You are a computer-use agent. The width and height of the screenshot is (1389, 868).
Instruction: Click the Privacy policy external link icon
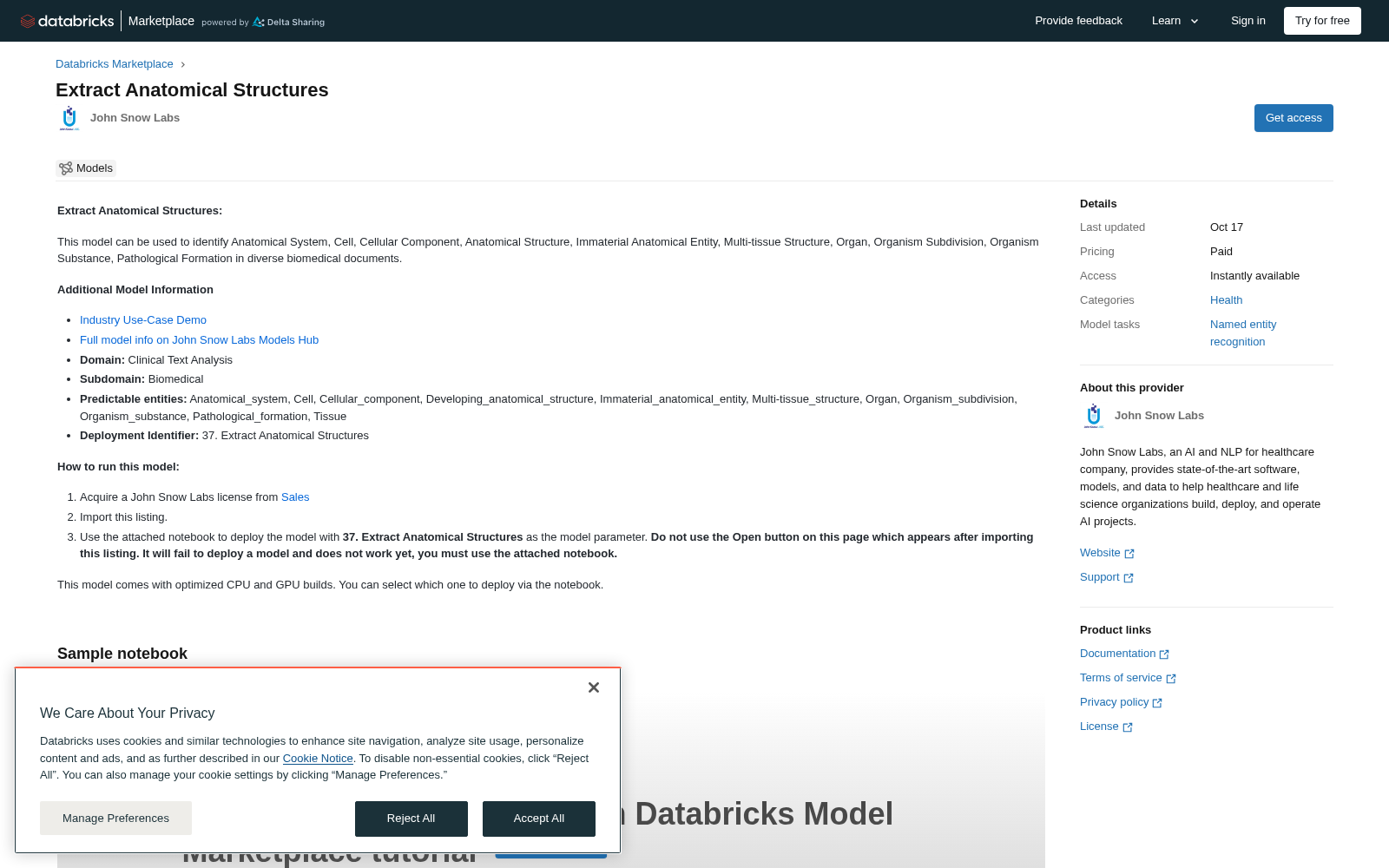click(x=1157, y=703)
